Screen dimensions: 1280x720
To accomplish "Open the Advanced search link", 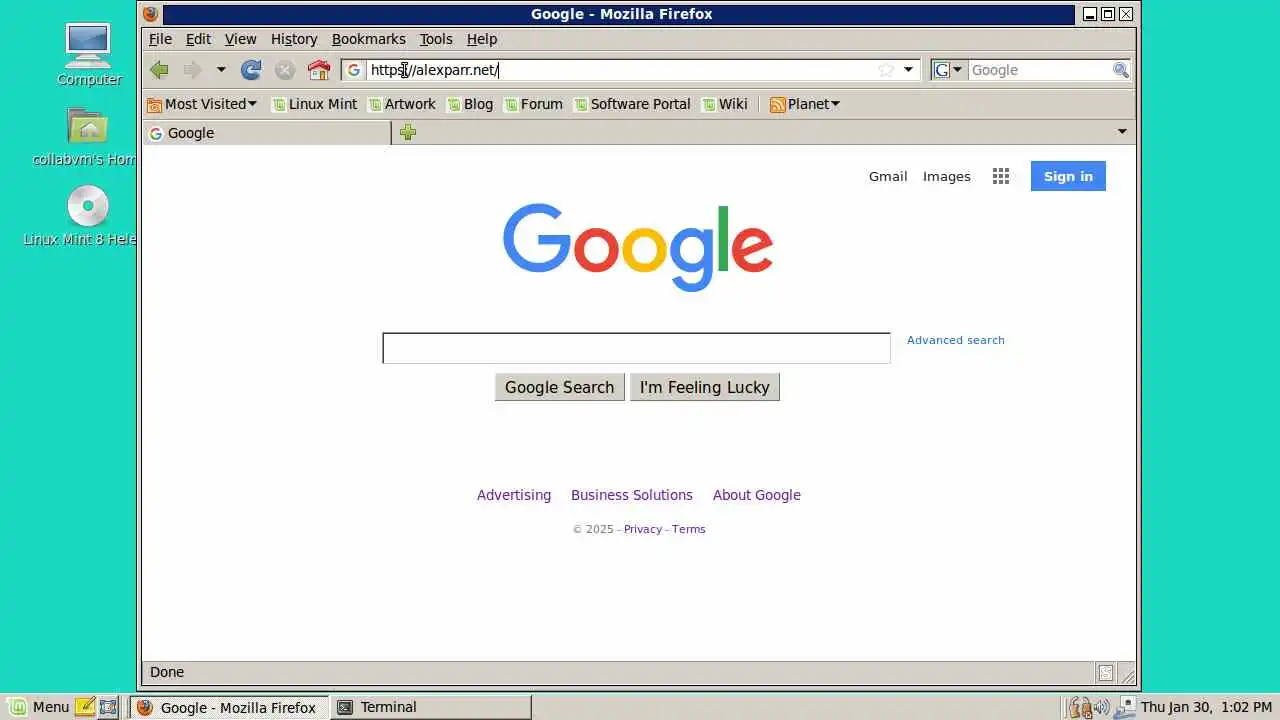I will (x=956, y=340).
